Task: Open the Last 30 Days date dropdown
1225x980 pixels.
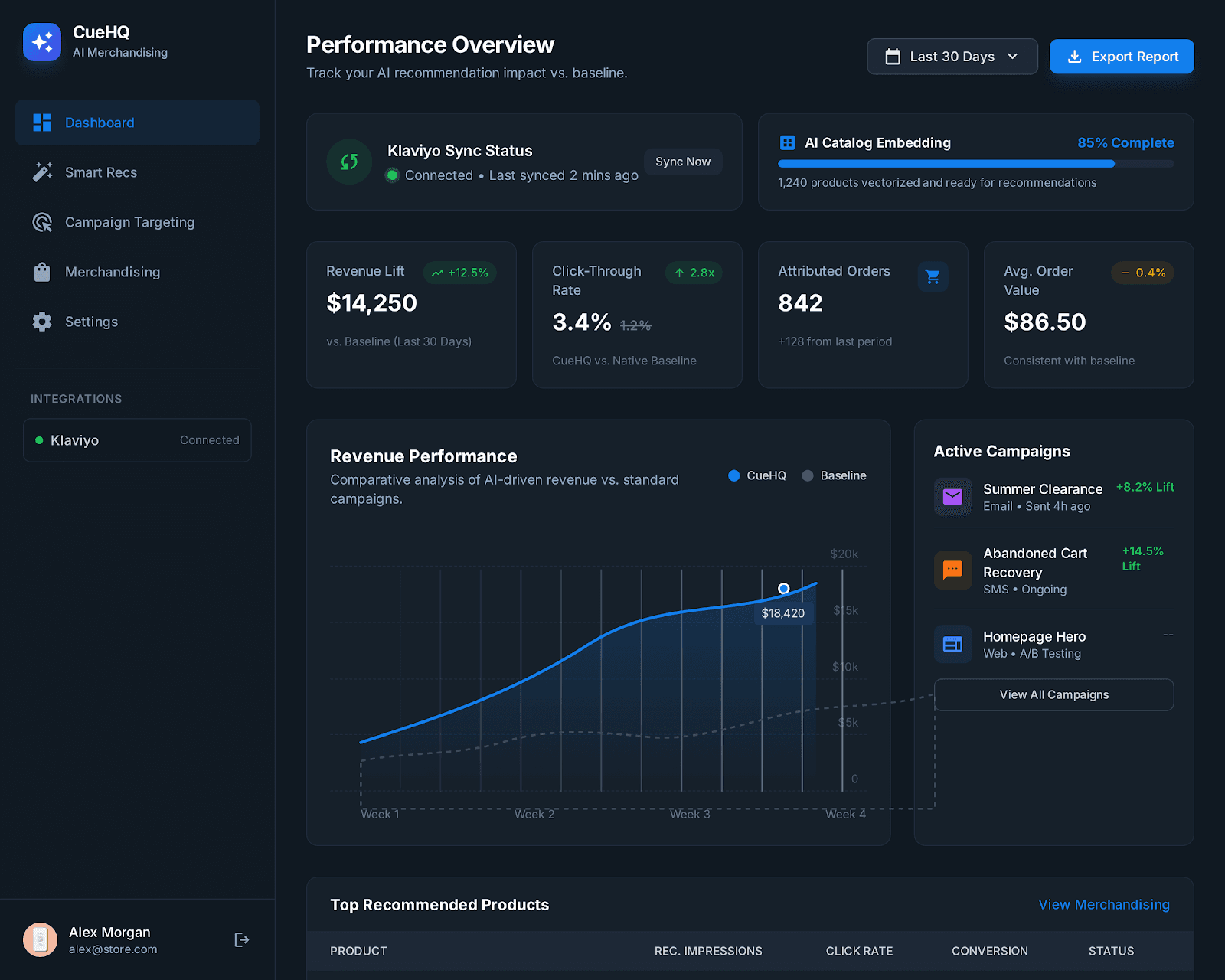Action: pos(952,56)
